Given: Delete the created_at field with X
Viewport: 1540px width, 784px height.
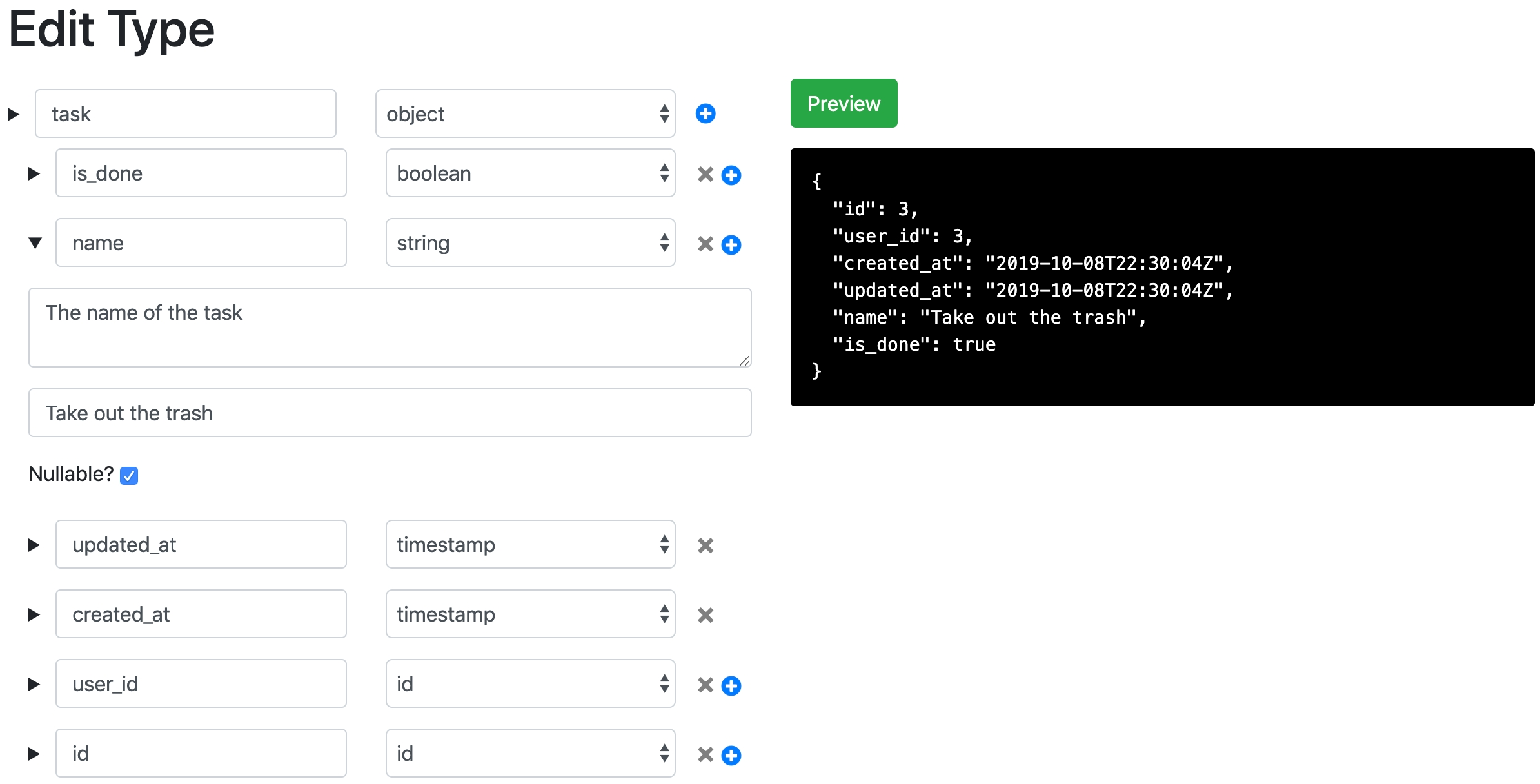Looking at the screenshot, I should [x=705, y=615].
